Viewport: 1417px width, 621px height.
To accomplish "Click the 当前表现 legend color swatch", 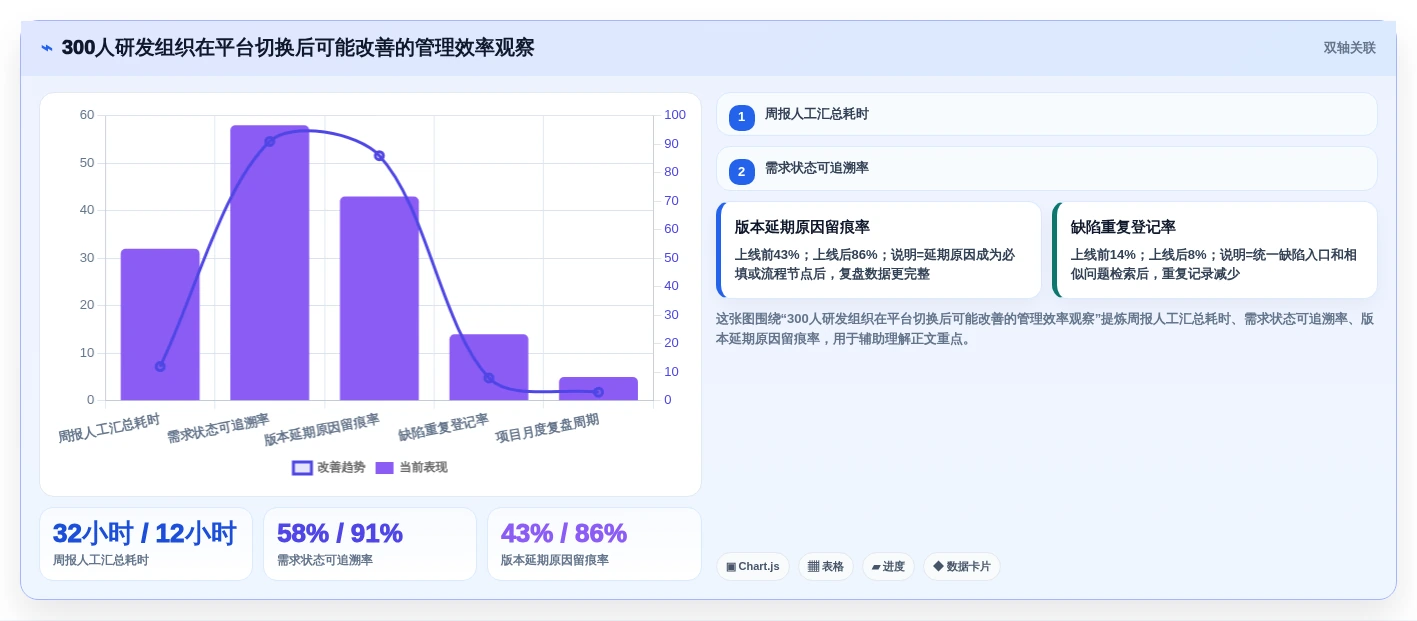I will click(x=385, y=467).
